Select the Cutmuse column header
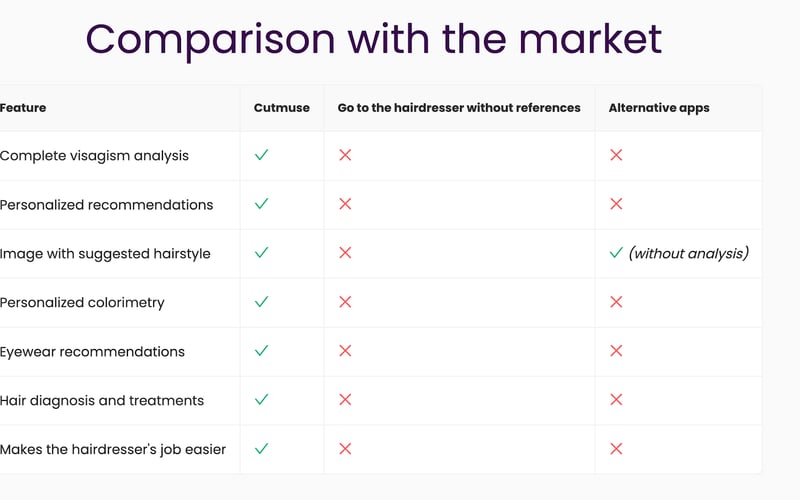This screenshot has height=500, width=800. pos(282,108)
